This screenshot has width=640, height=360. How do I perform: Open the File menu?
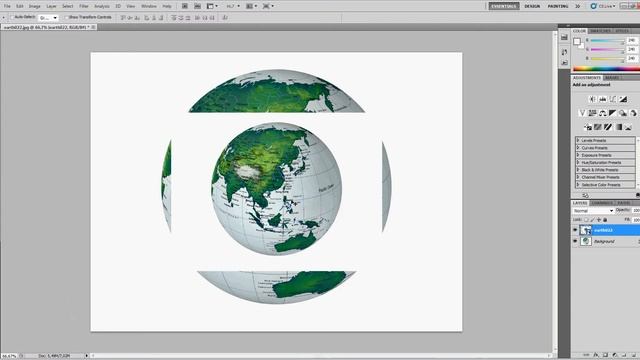[x=7, y=6]
